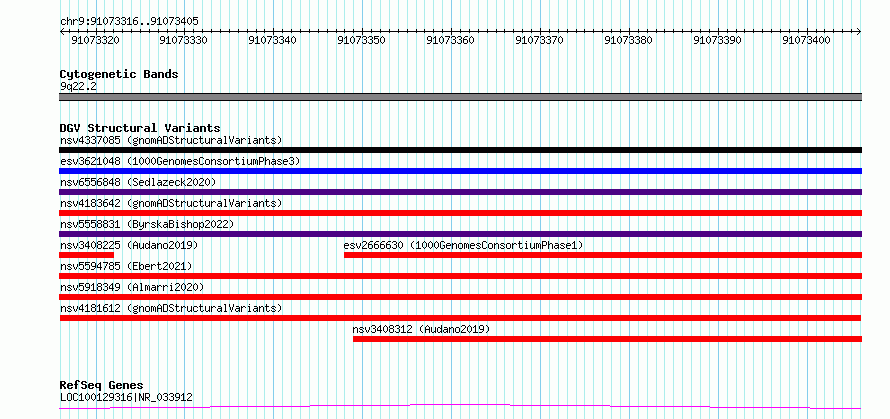Click the short red nsv3408225 variant bar
This screenshot has height=419, width=890.
tap(87, 255)
